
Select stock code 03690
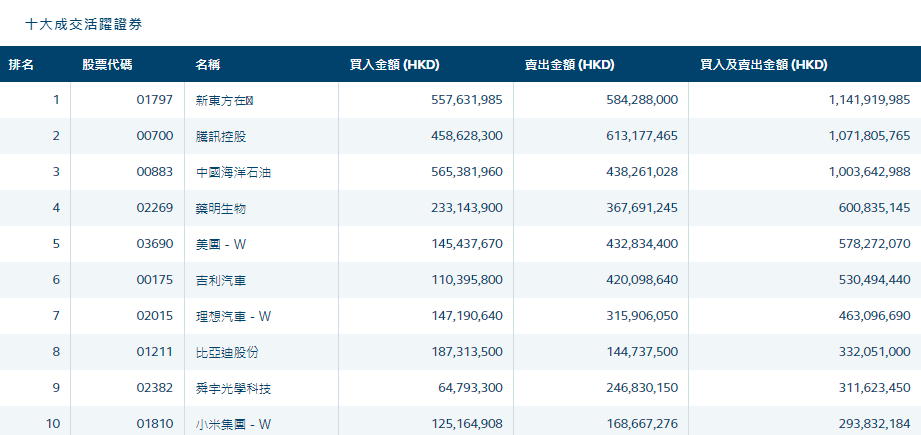tap(155, 244)
